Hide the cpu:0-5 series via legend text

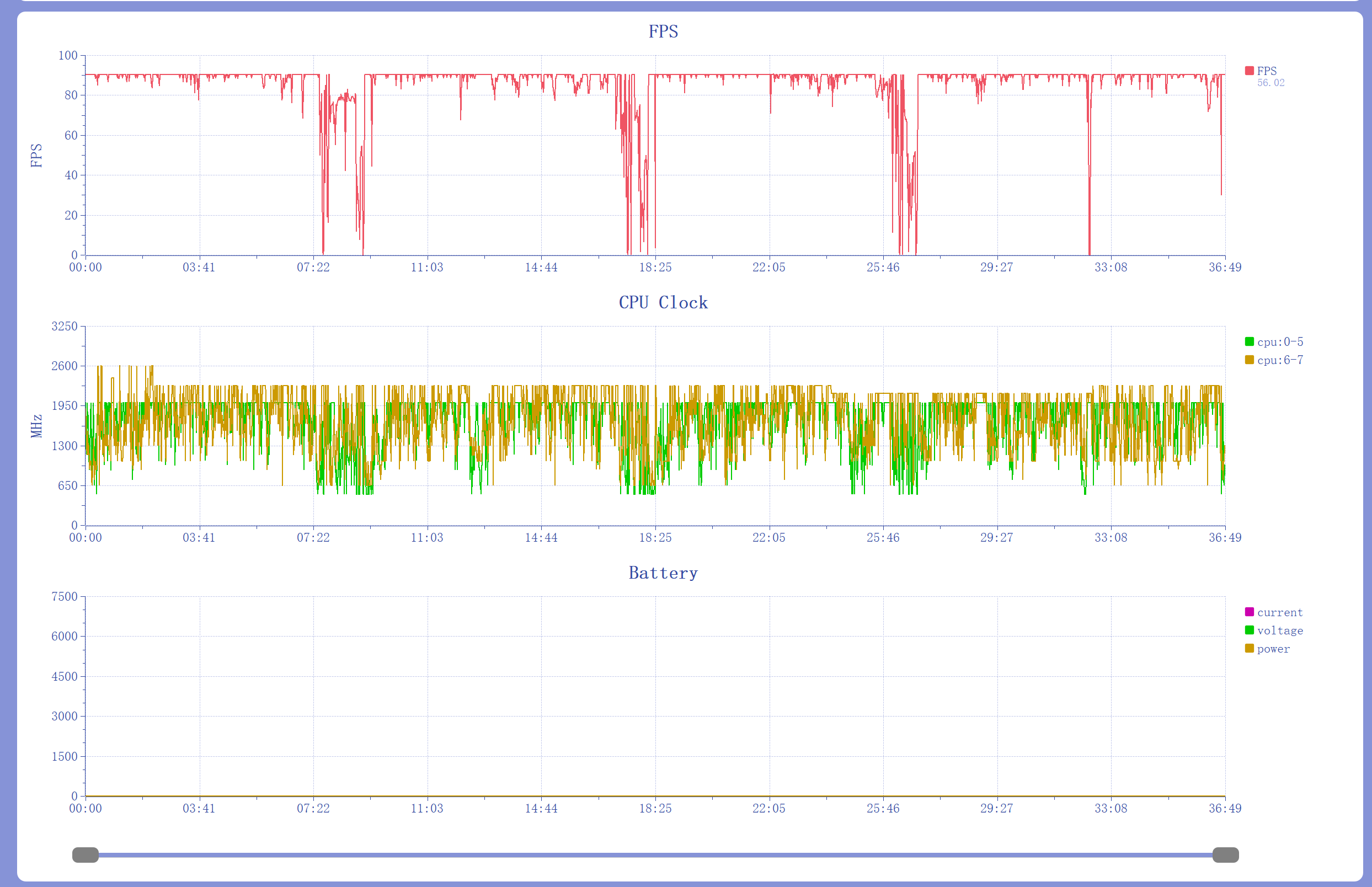1280,342
